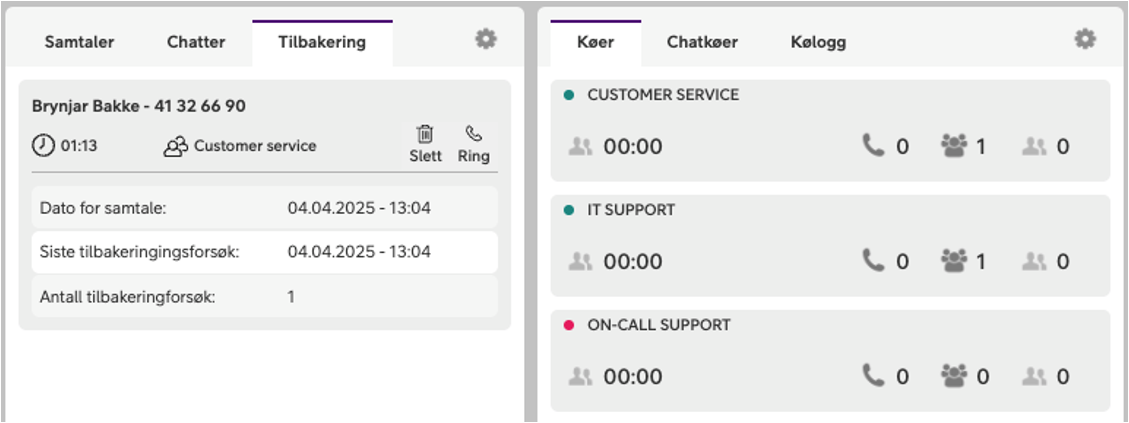
Task: Switch to the Samtaler tab
Action: (x=79, y=43)
